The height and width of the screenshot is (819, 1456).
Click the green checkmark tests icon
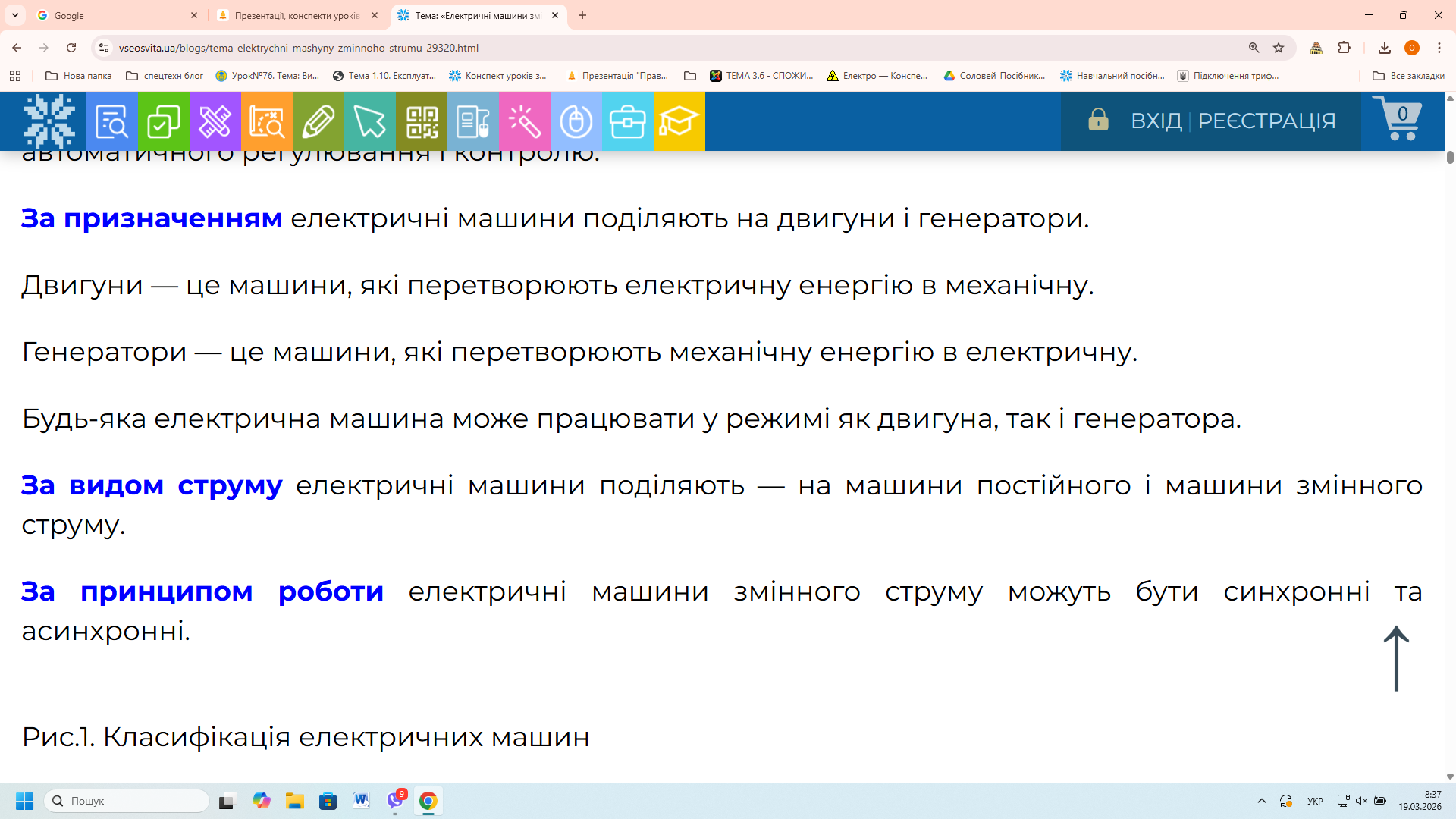(x=163, y=121)
